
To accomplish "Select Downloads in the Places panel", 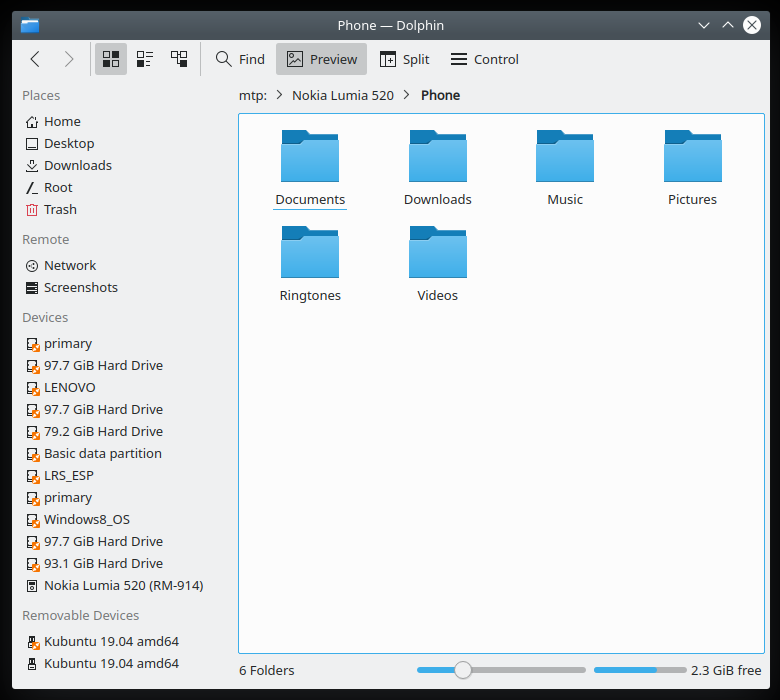I will click(77, 165).
